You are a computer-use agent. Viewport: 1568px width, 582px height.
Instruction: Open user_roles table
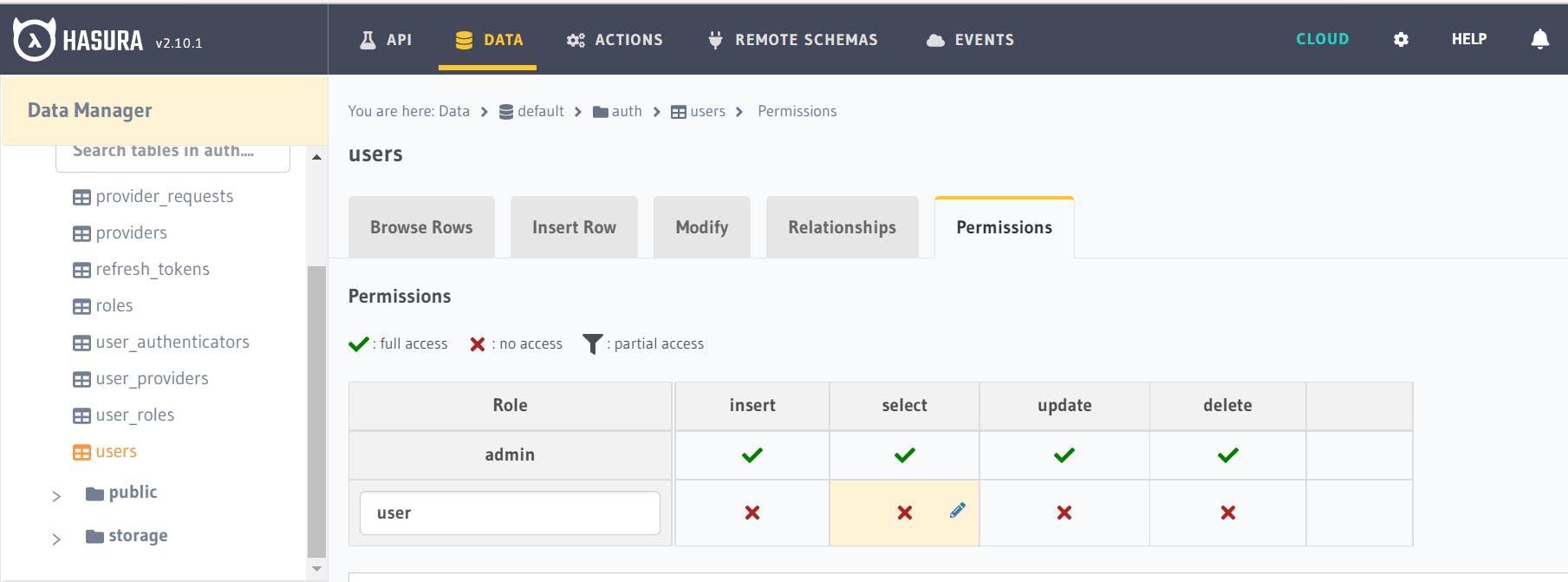tap(123, 415)
